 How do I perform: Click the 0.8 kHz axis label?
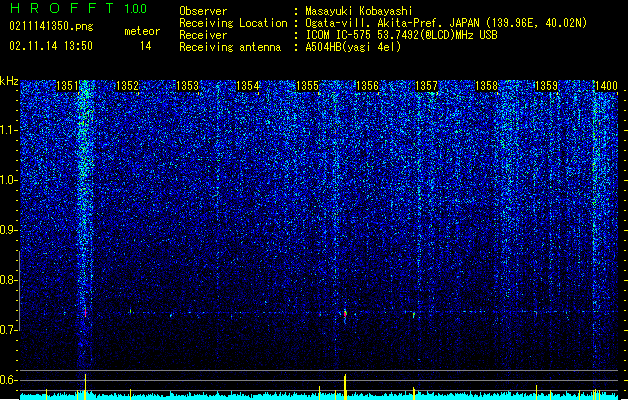point(9,280)
